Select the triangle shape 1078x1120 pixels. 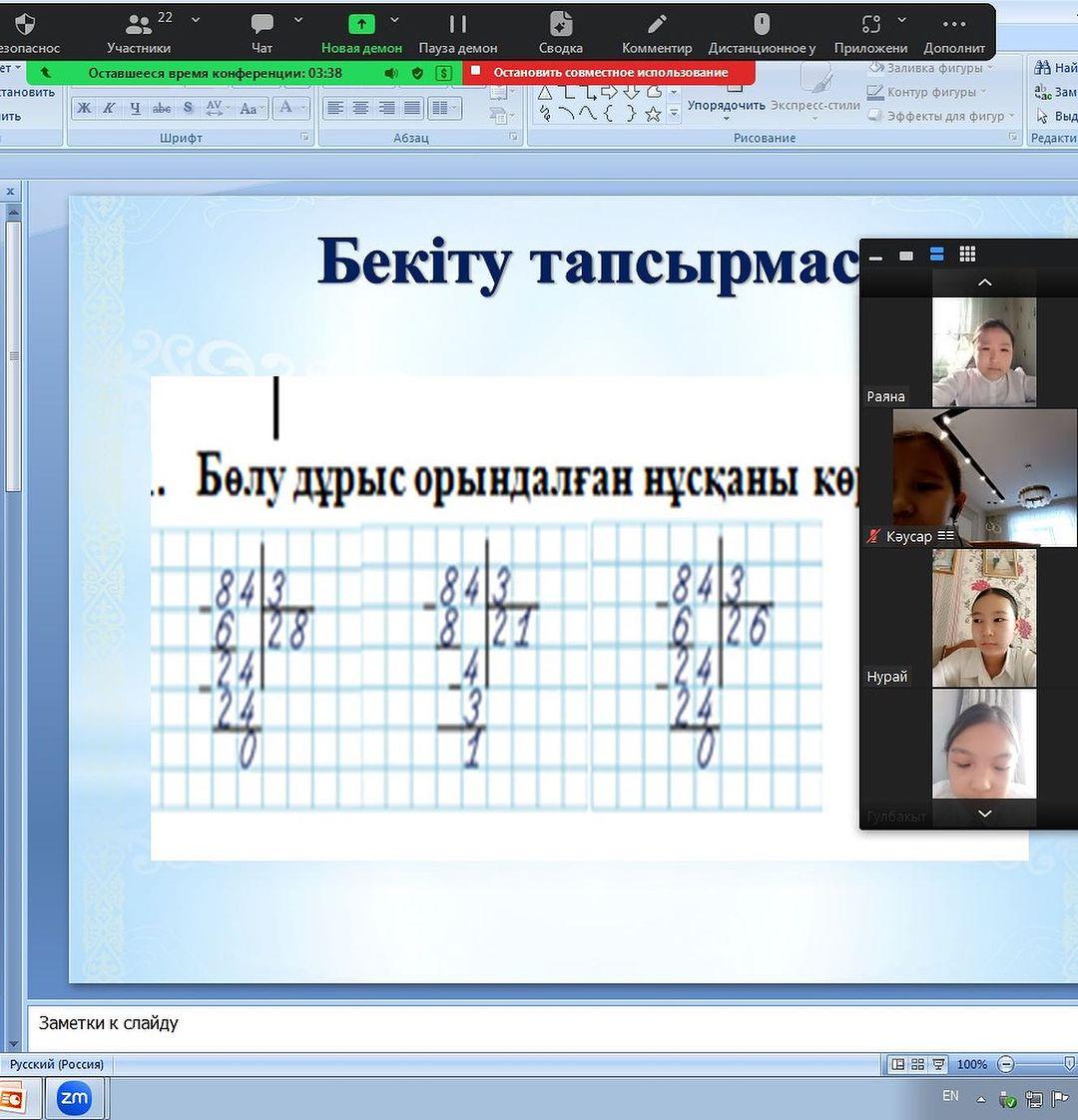545,92
